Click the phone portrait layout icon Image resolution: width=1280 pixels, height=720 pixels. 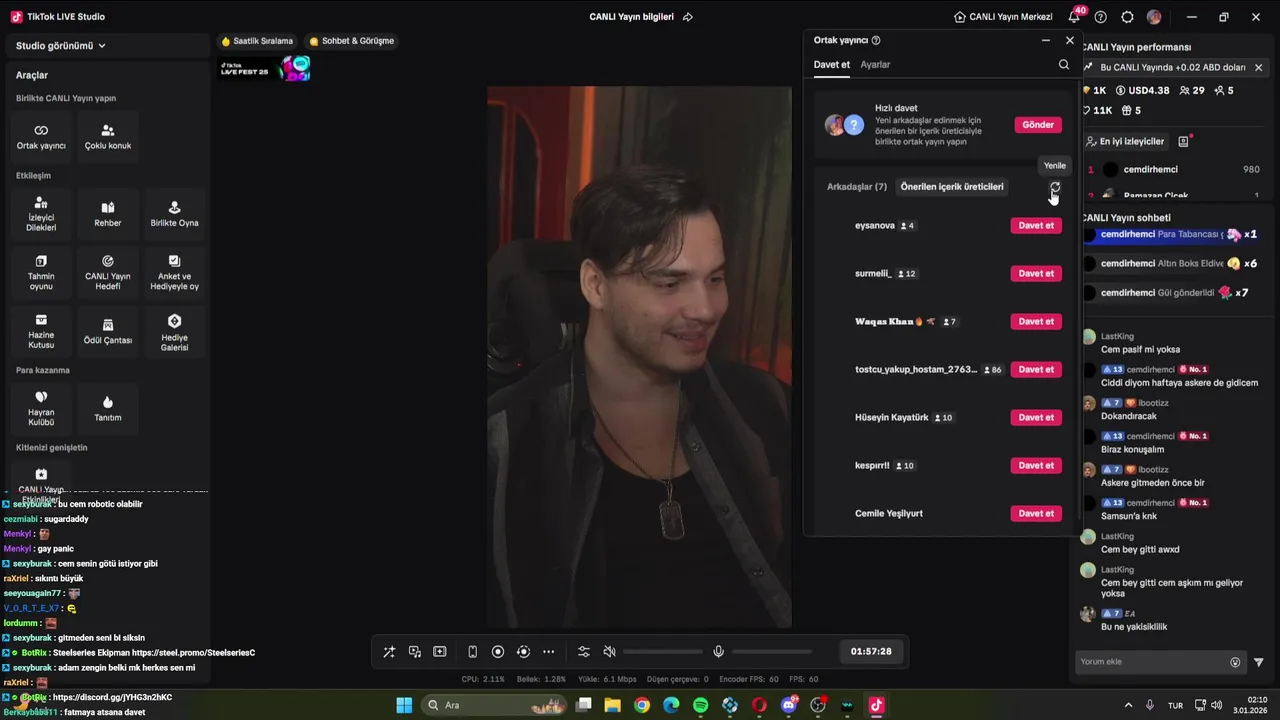473,652
